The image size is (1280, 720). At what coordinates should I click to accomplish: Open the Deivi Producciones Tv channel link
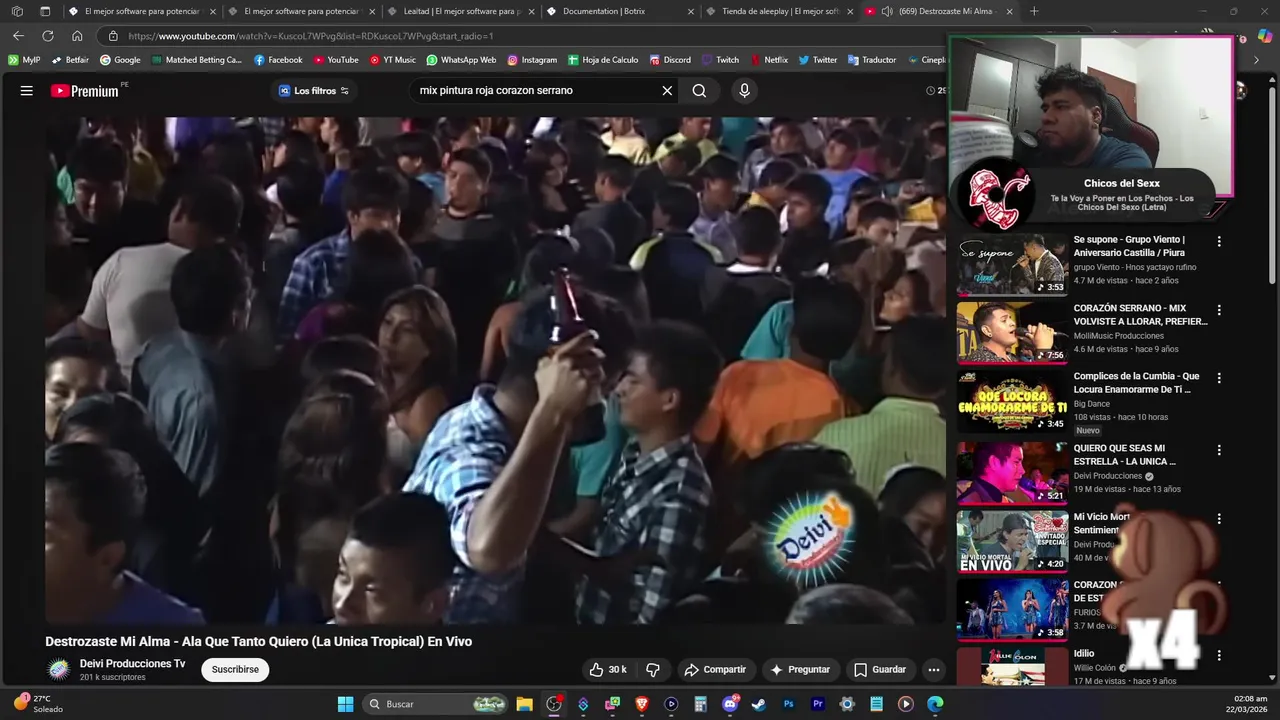coord(133,663)
